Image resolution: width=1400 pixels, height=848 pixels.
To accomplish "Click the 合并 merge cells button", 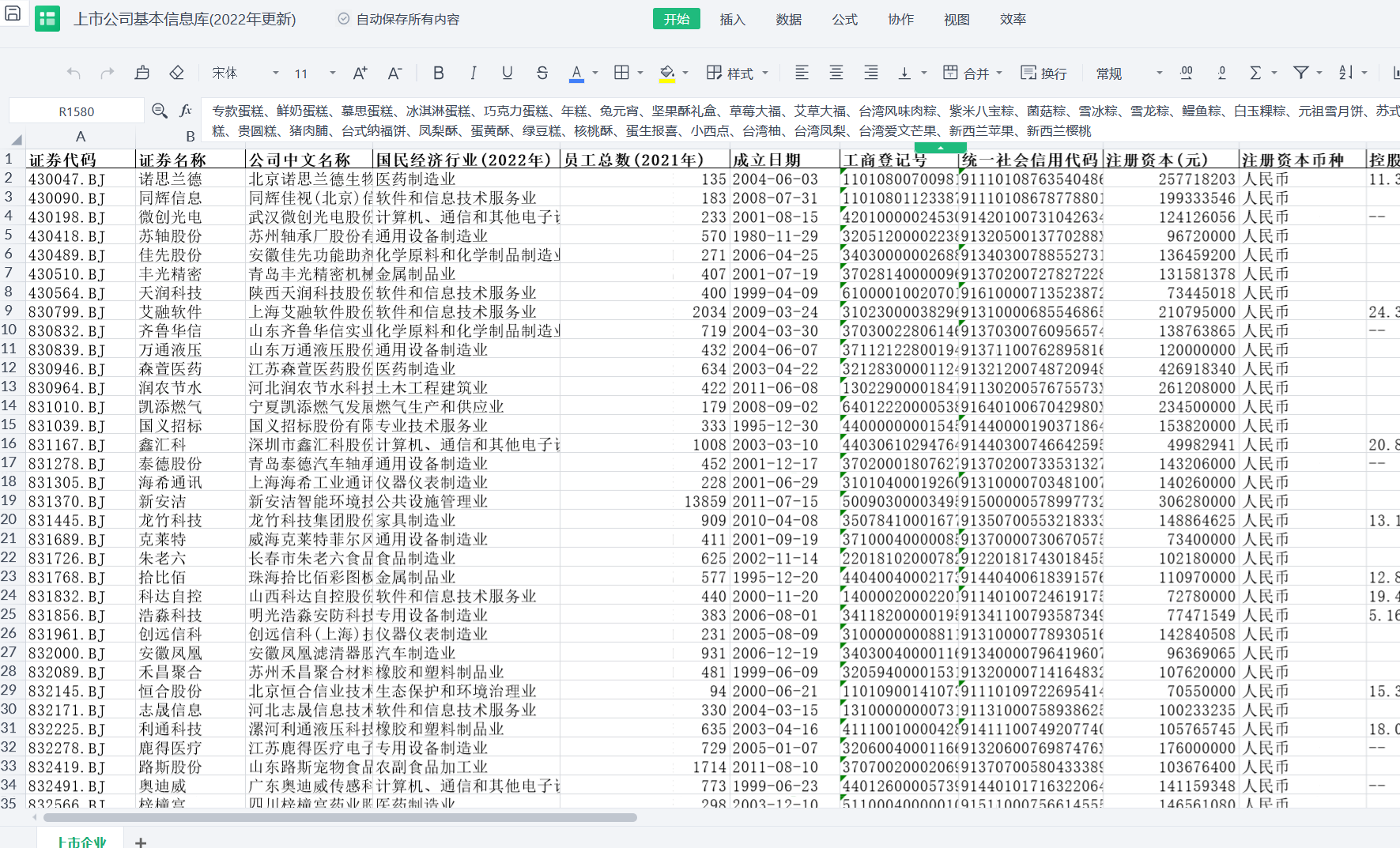I will pos(966,73).
